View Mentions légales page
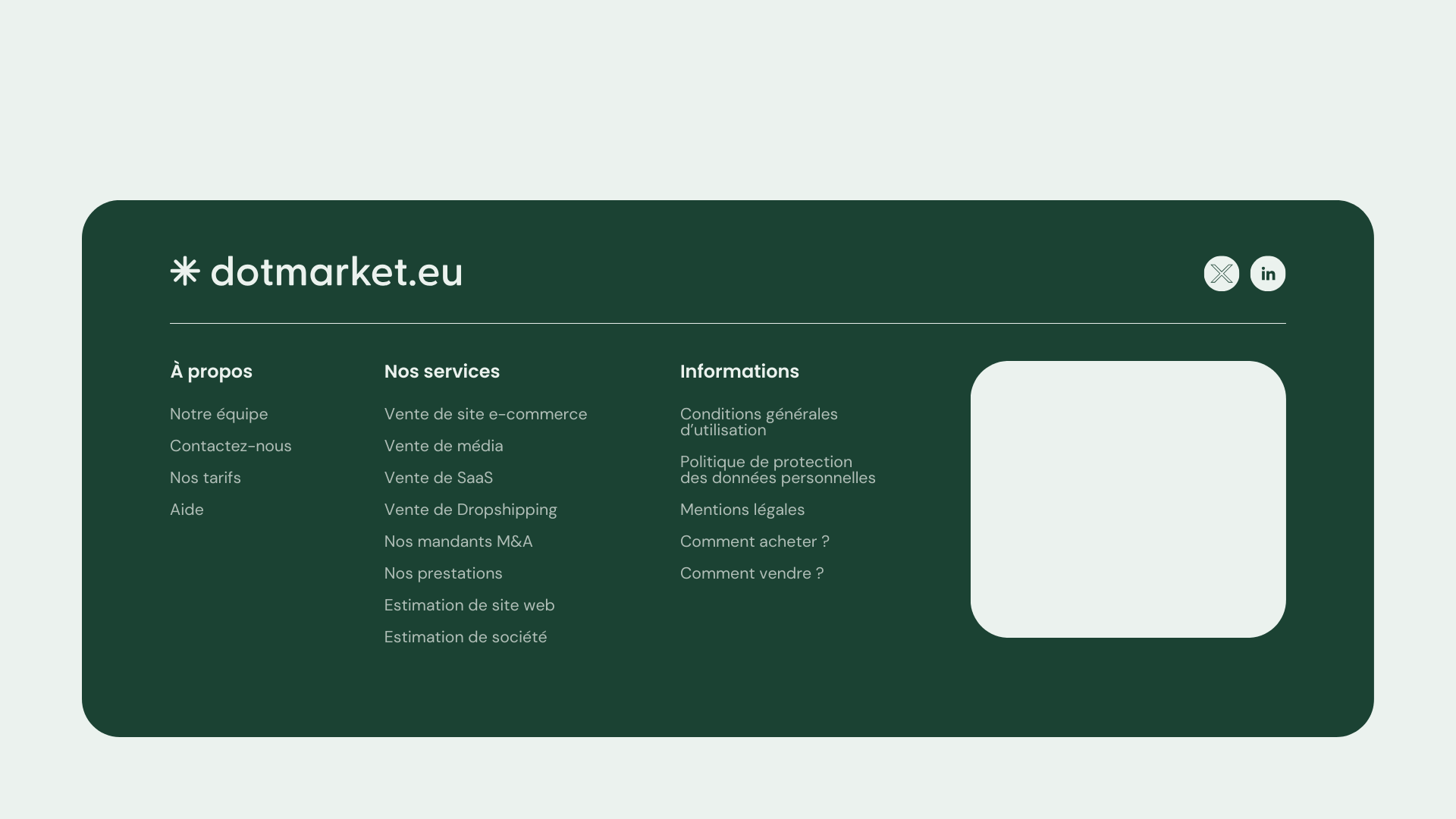 click(x=742, y=510)
